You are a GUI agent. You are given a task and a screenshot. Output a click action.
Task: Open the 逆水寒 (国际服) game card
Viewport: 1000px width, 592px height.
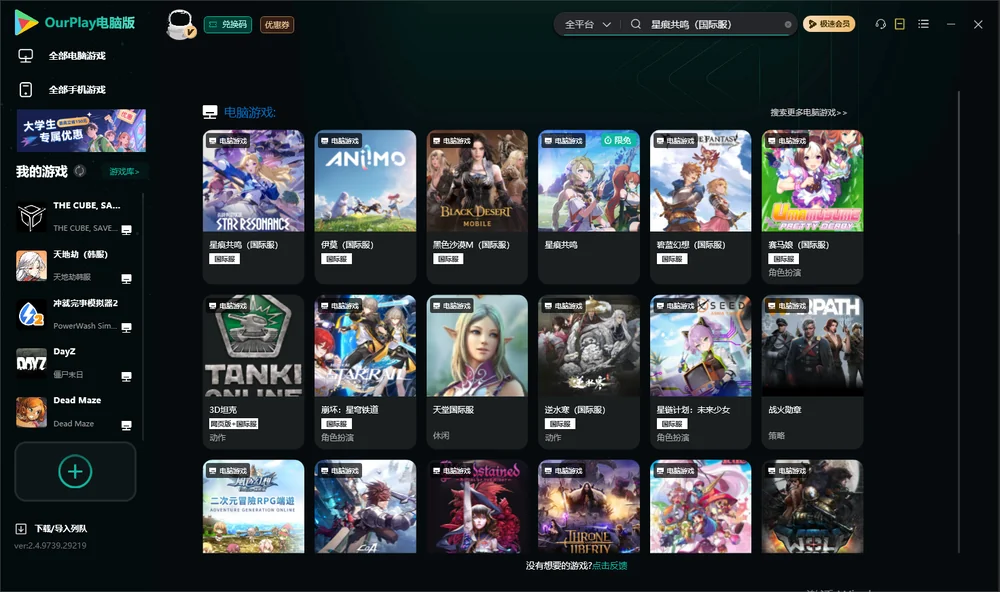(589, 371)
